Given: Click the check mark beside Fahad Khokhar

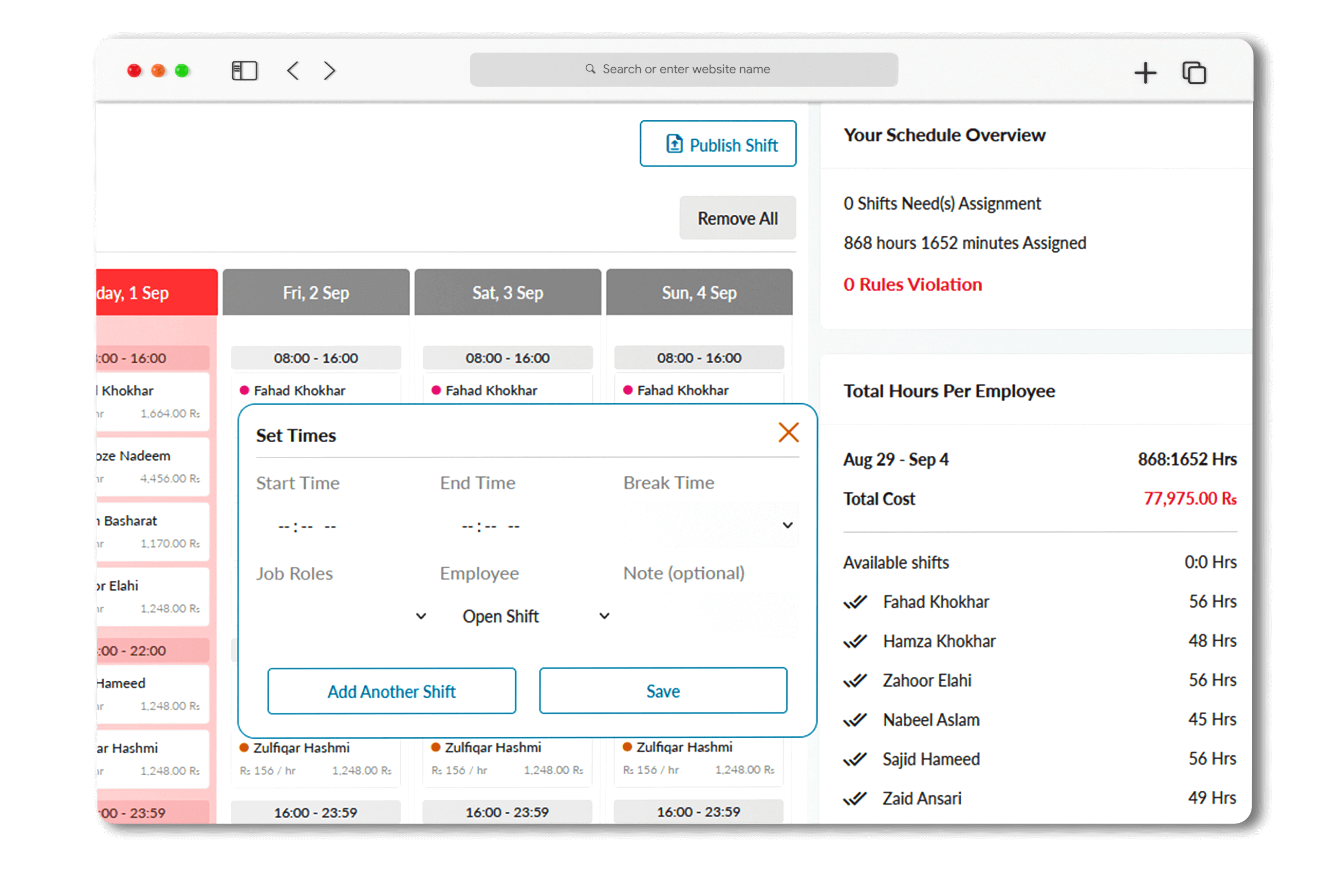Looking at the screenshot, I should pos(855,602).
